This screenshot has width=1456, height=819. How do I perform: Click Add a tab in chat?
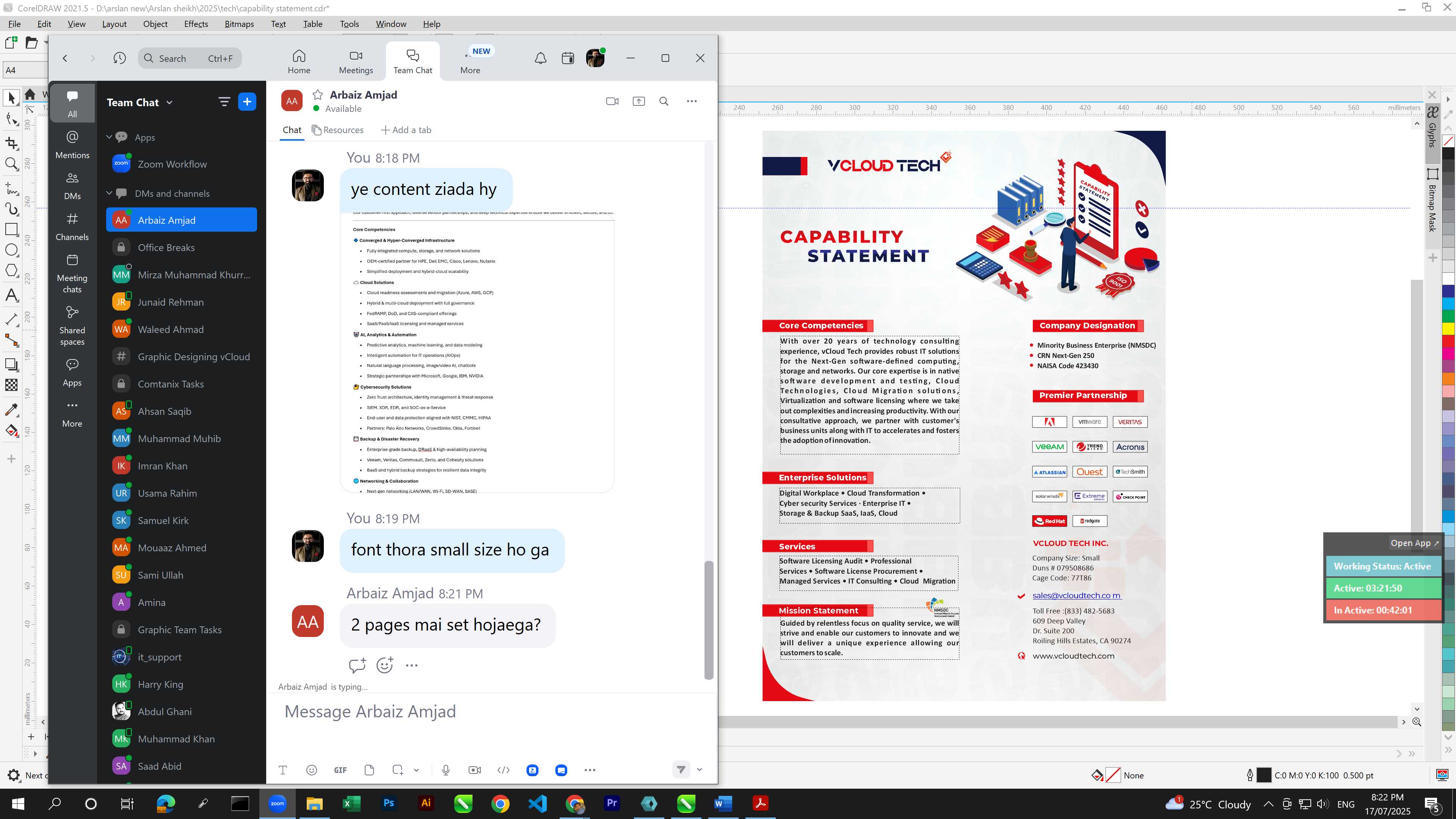(x=406, y=130)
